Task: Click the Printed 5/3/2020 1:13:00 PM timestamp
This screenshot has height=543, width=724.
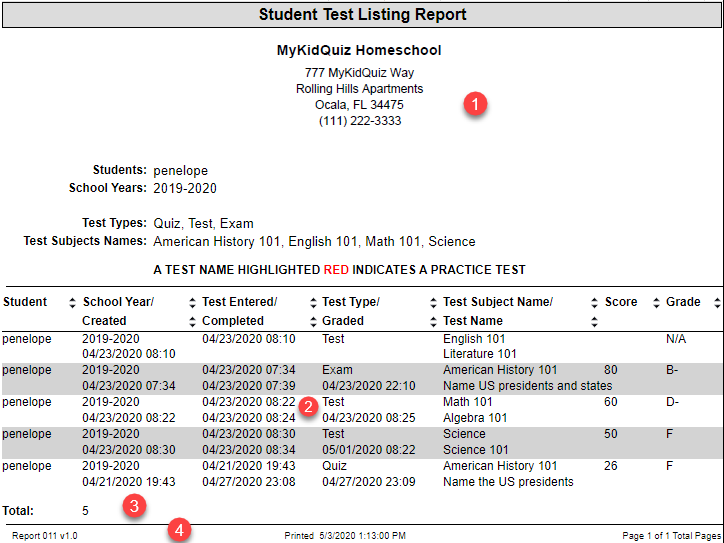Action: [x=345, y=536]
